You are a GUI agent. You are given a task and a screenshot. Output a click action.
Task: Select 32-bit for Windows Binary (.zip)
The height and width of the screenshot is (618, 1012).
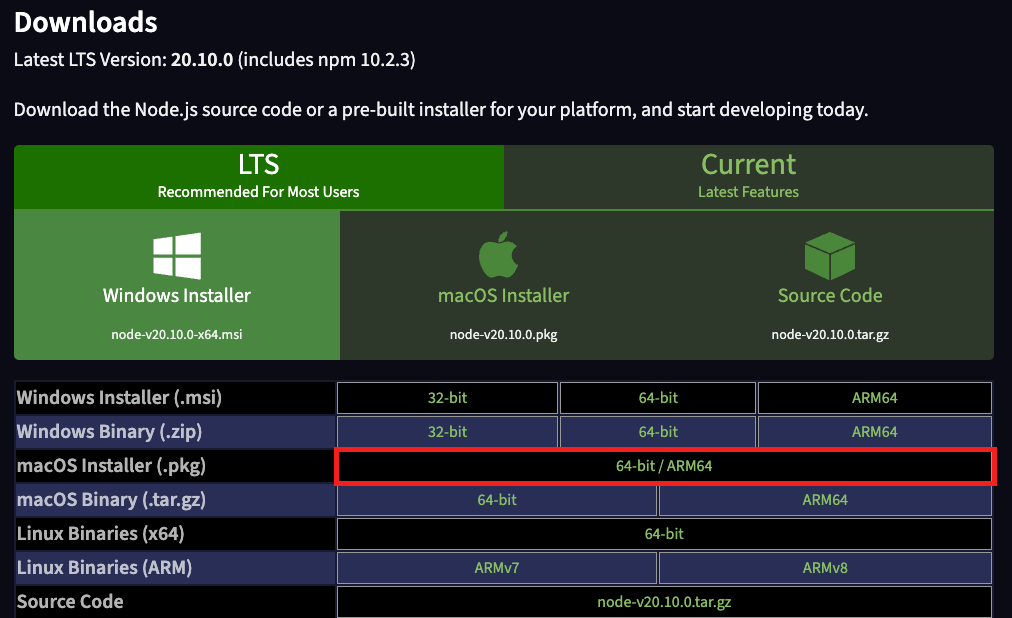[447, 432]
